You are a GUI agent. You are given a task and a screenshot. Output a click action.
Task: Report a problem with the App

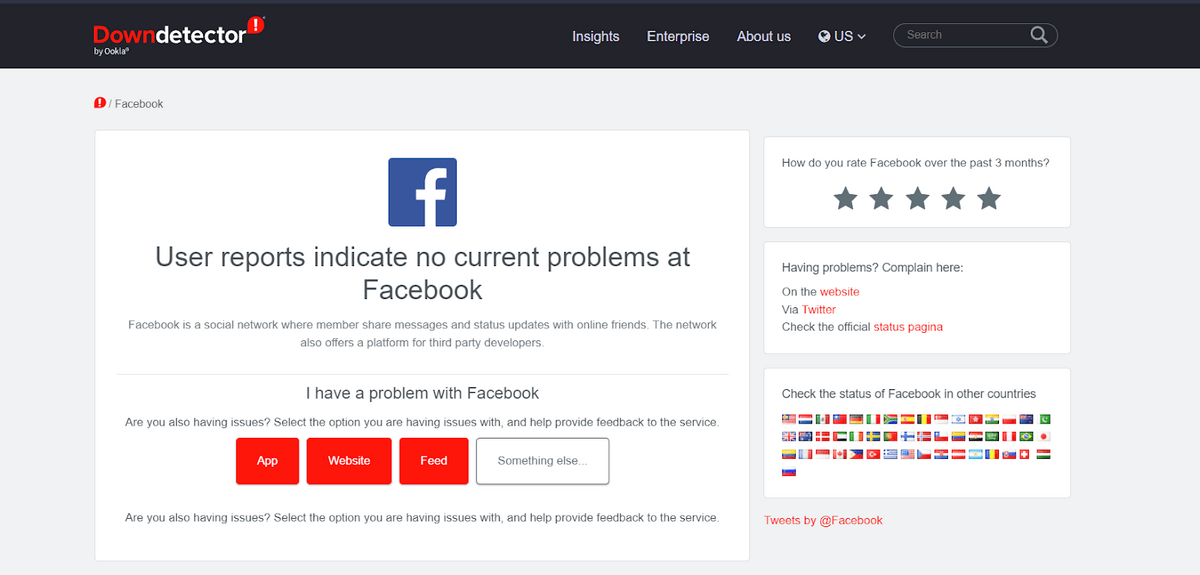pos(267,461)
